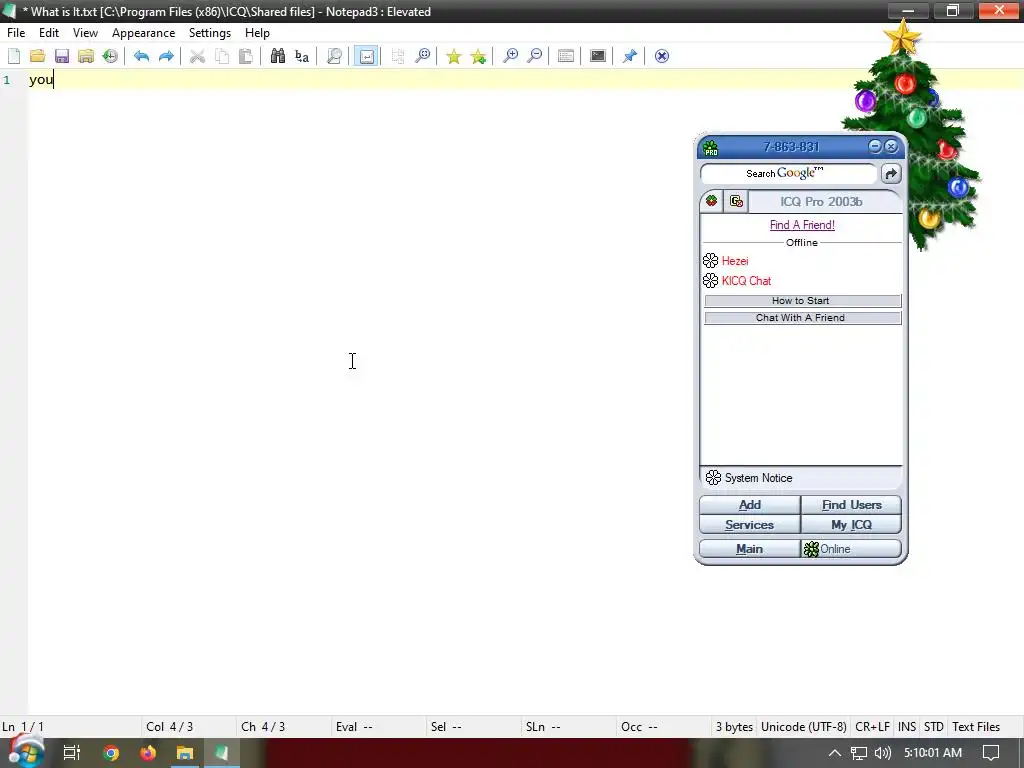Open the Appearance menu
This screenshot has height=768, width=1024.
(x=144, y=33)
